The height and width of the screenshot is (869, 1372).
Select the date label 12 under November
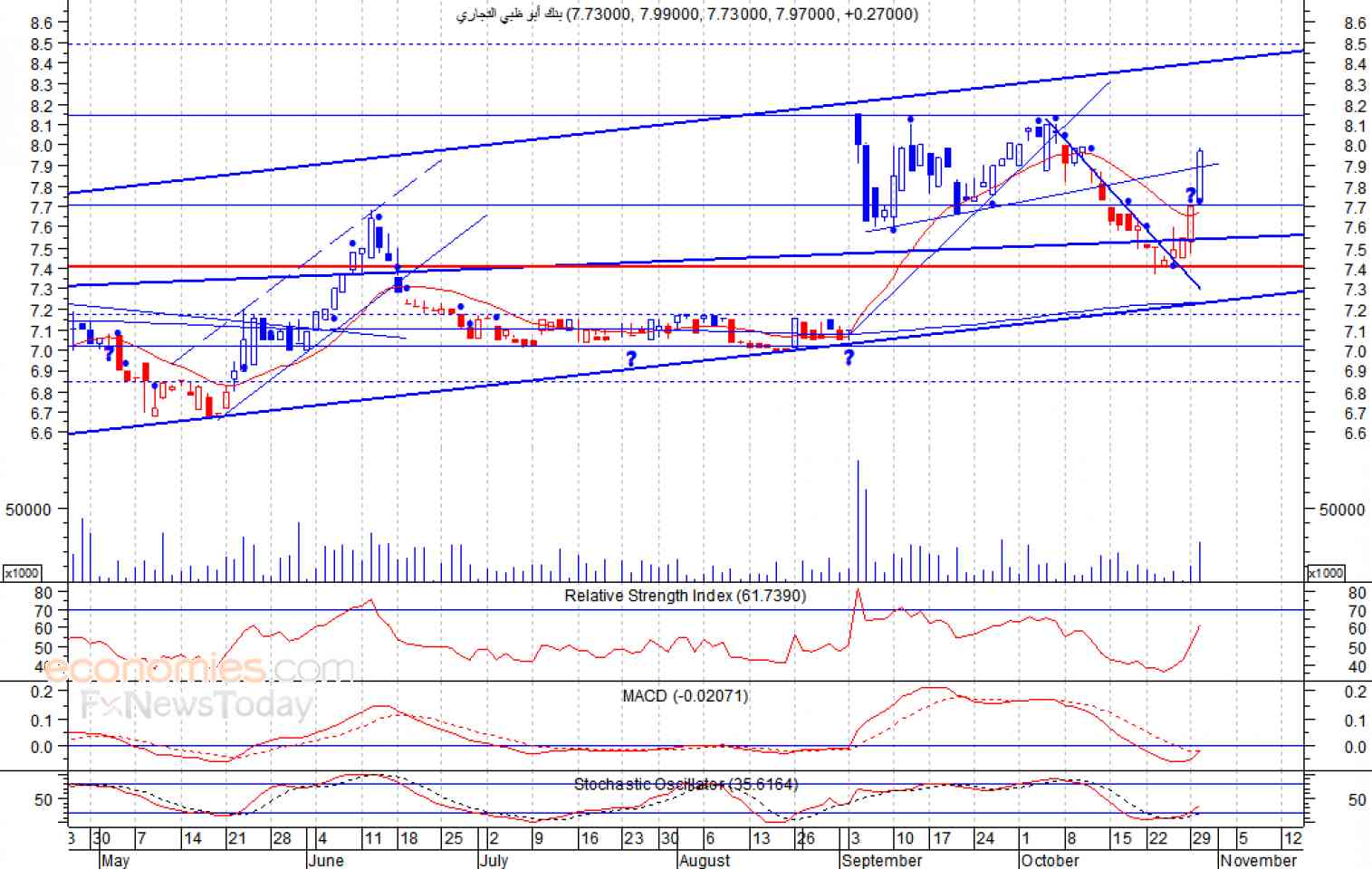pos(1292,838)
